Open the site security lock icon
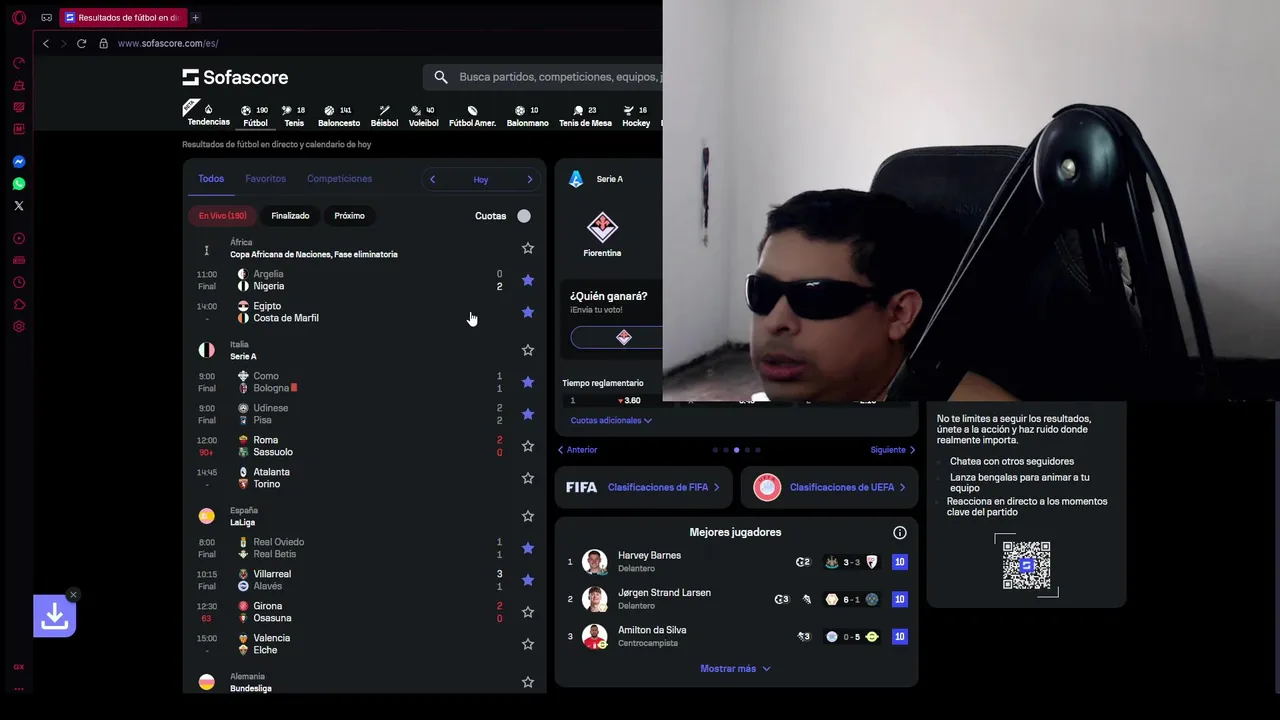The image size is (1280, 720). (103, 43)
